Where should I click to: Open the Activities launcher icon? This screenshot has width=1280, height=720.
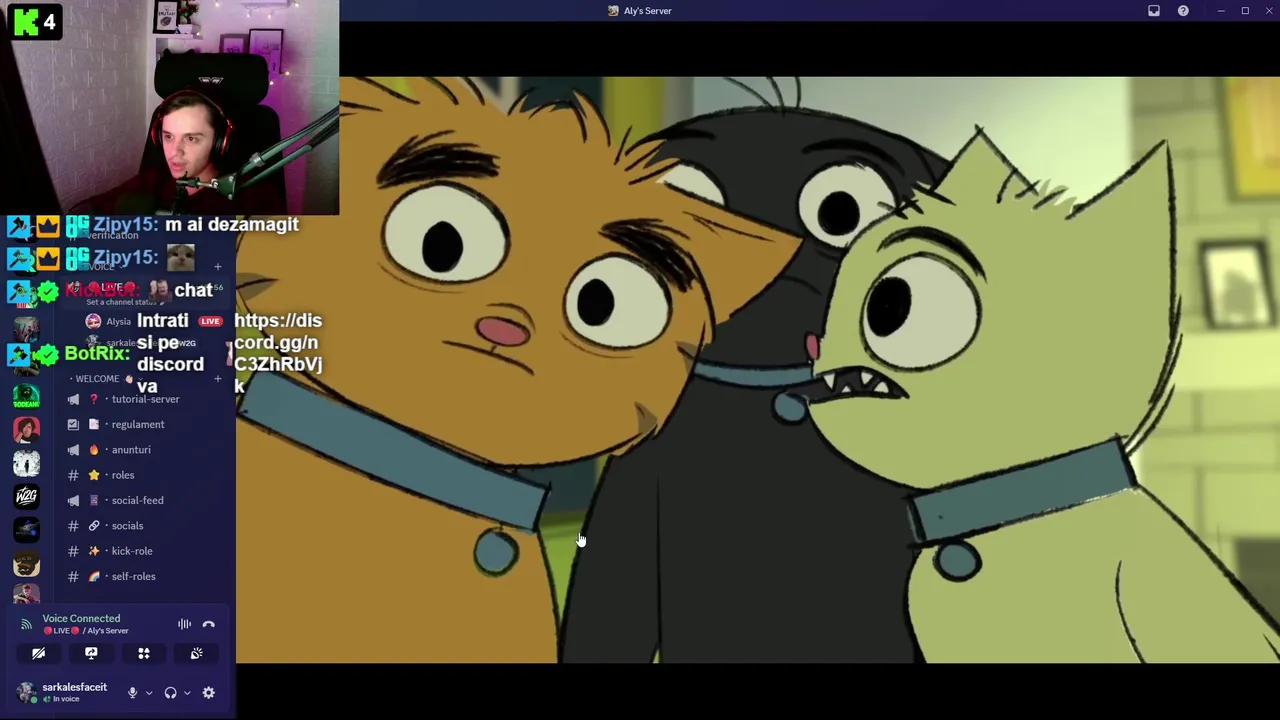coord(144,653)
